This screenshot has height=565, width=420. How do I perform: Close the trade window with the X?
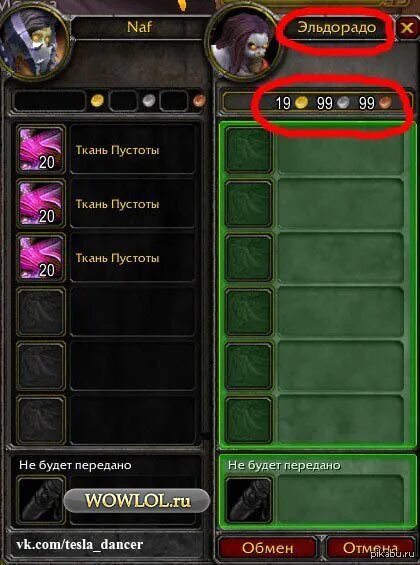pos(406,27)
